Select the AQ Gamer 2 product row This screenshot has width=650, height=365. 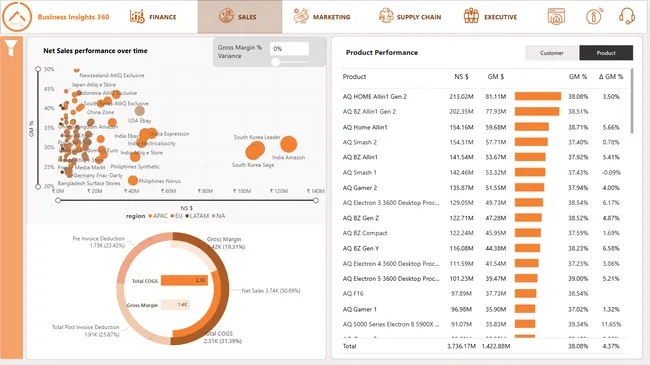click(x=484, y=188)
